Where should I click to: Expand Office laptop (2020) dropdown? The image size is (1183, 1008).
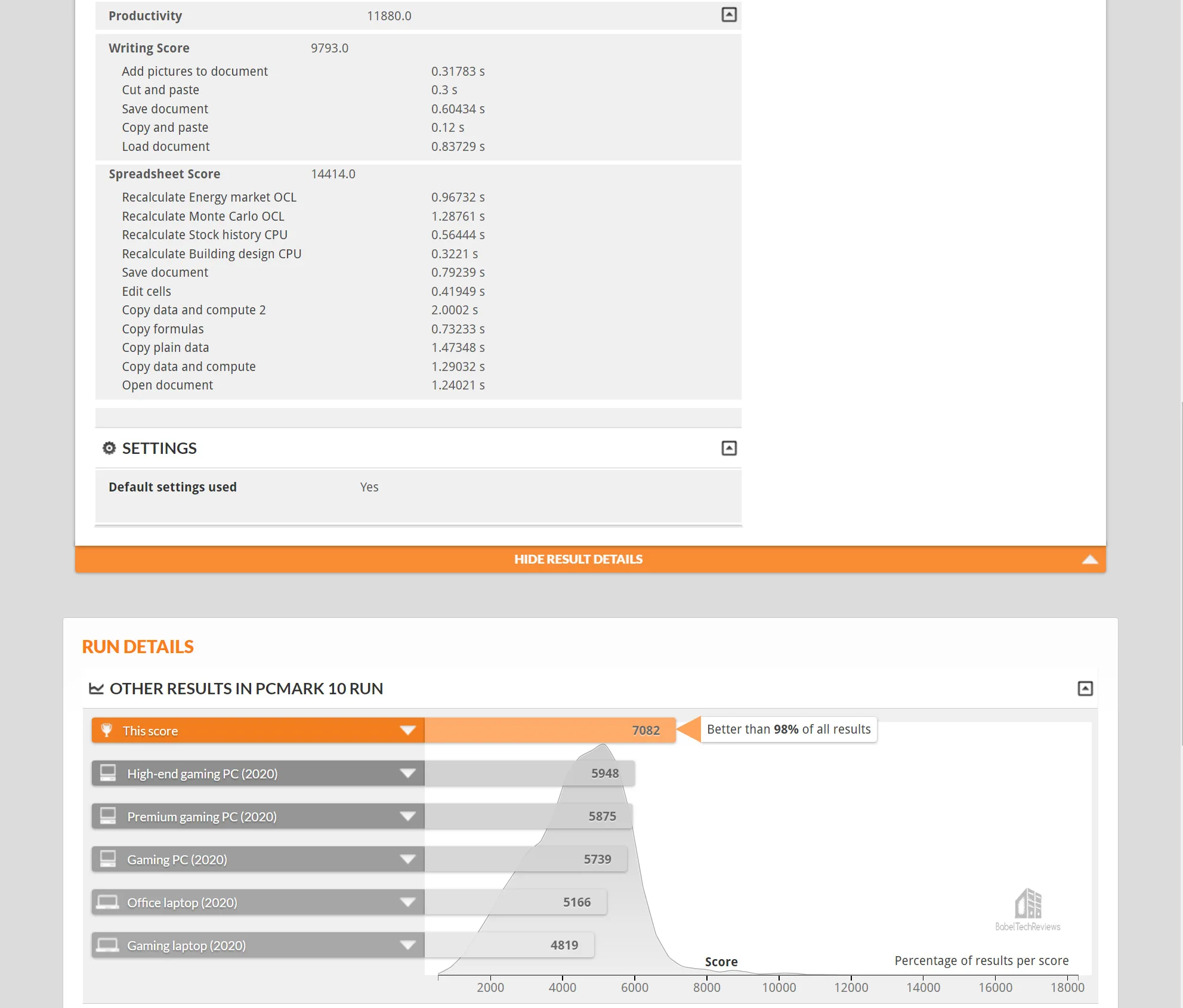[407, 902]
